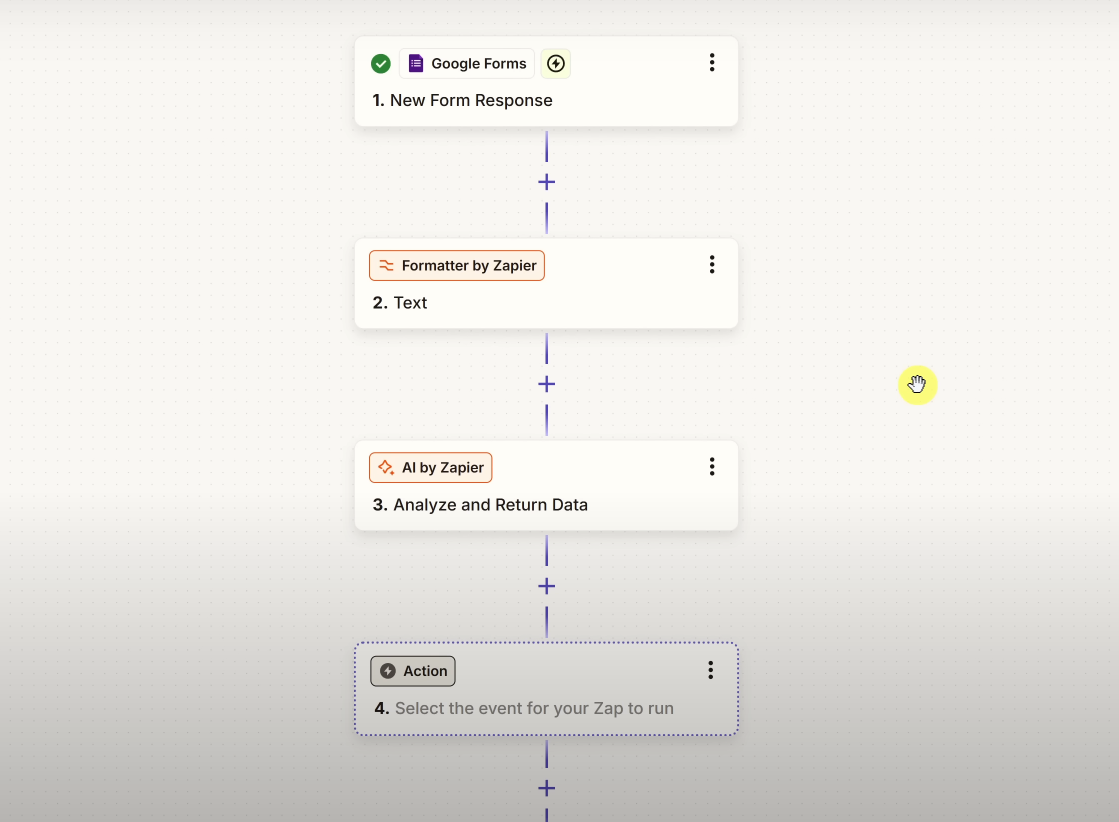Select the '1. New Form Response' step
The width and height of the screenshot is (1119, 822).
[x=547, y=81]
